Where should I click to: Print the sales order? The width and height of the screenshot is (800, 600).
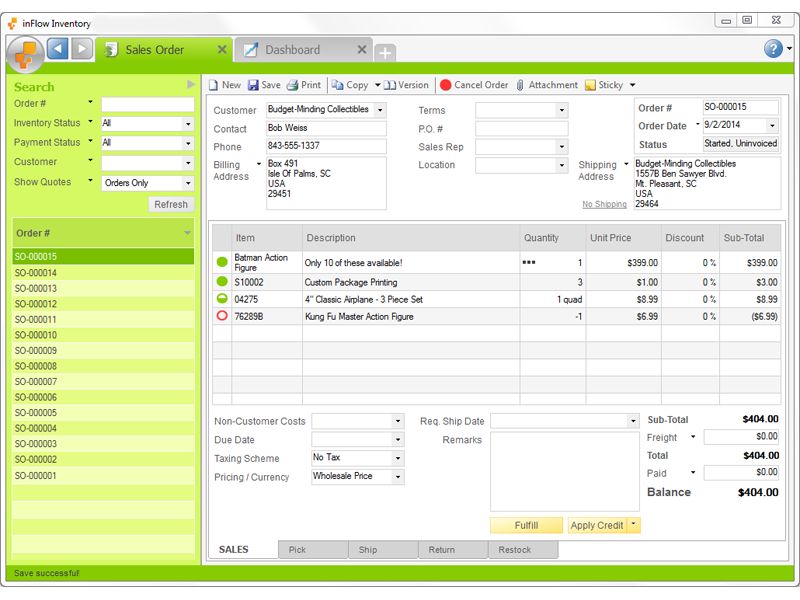(x=293, y=85)
